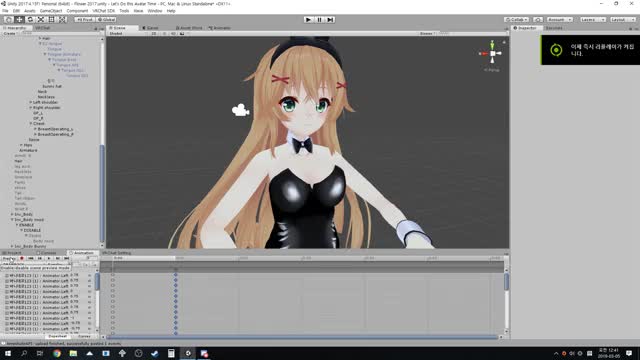Open the Gizmos dropdown in scene view
This screenshot has height=360, width=640.
tap(427, 33)
